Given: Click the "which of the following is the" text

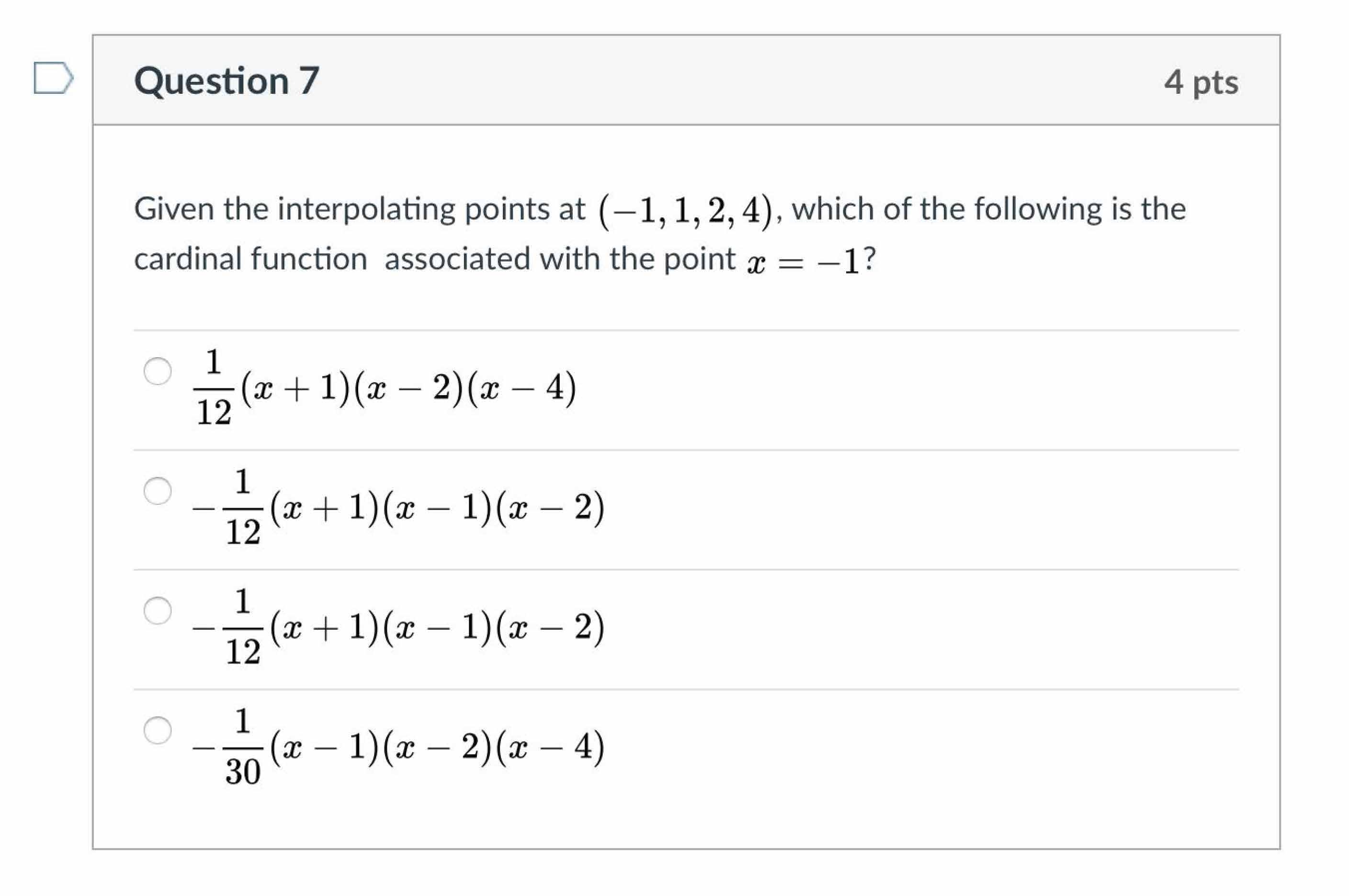Looking at the screenshot, I should pyautogui.click(x=988, y=209).
